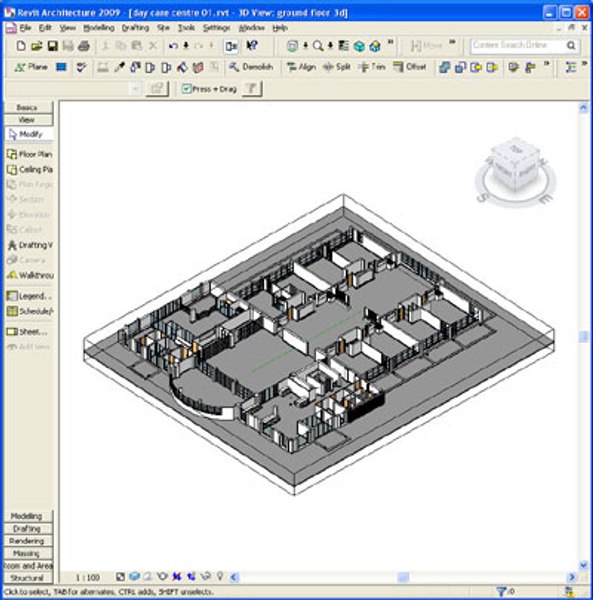593x600 pixels.
Task: Click the reveal hidden elements lightbulb
Action: (220, 576)
